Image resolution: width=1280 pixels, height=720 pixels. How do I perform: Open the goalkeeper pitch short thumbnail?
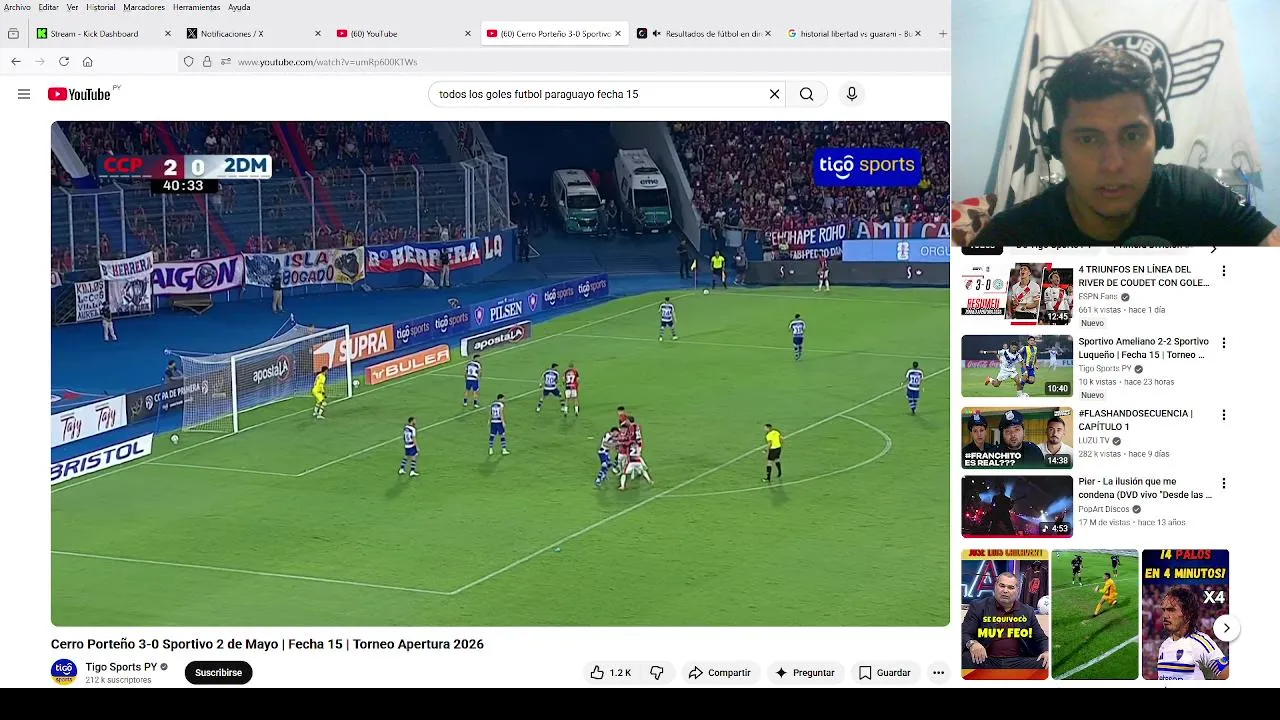click(1095, 614)
